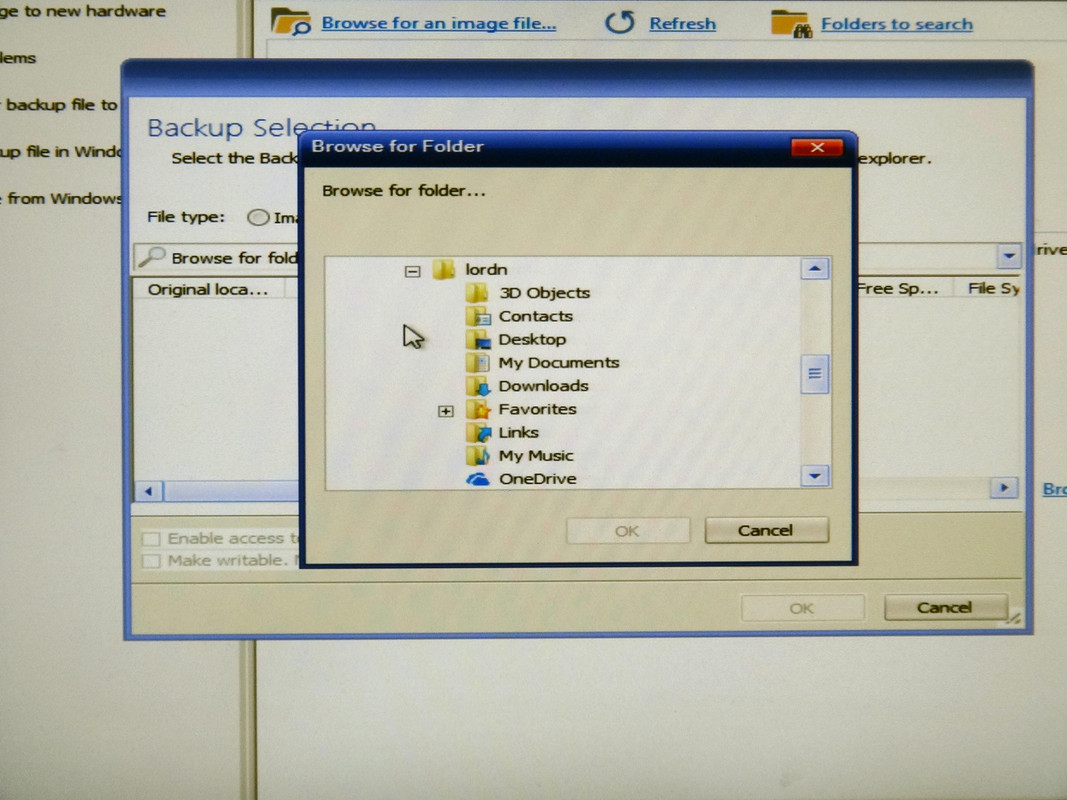Image resolution: width=1067 pixels, height=800 pixels.
Task: Select the Image file type radio button
Action: click(258, 217)
